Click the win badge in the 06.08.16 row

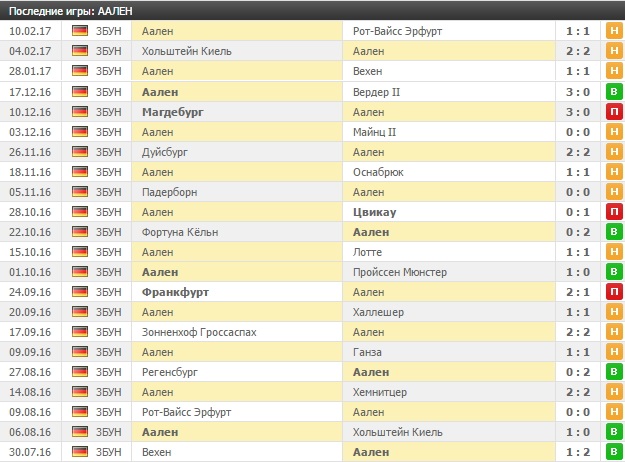(x=614, y=432)
